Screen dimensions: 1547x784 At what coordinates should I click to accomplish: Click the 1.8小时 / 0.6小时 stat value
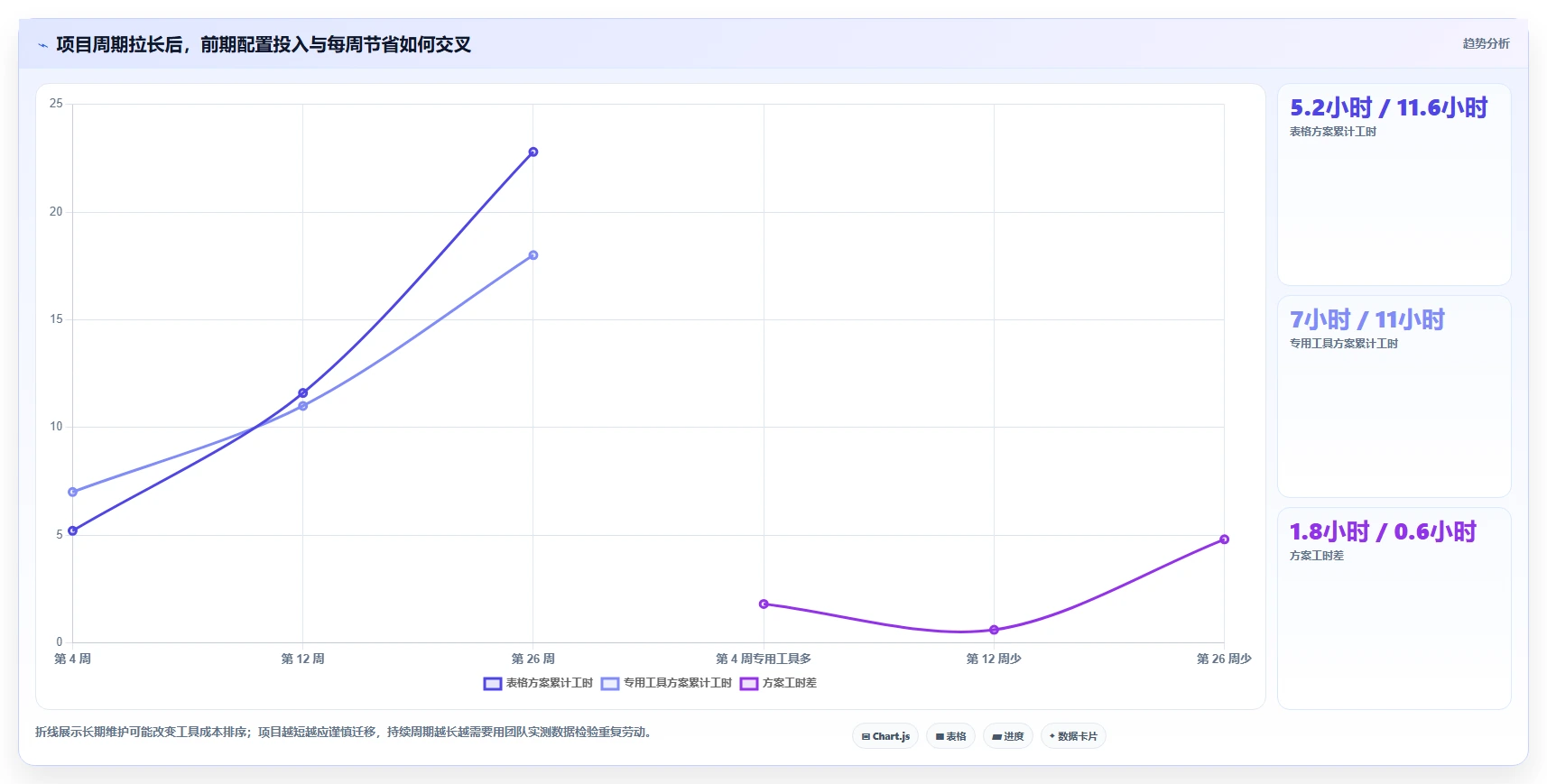[x=1383, y=532]
